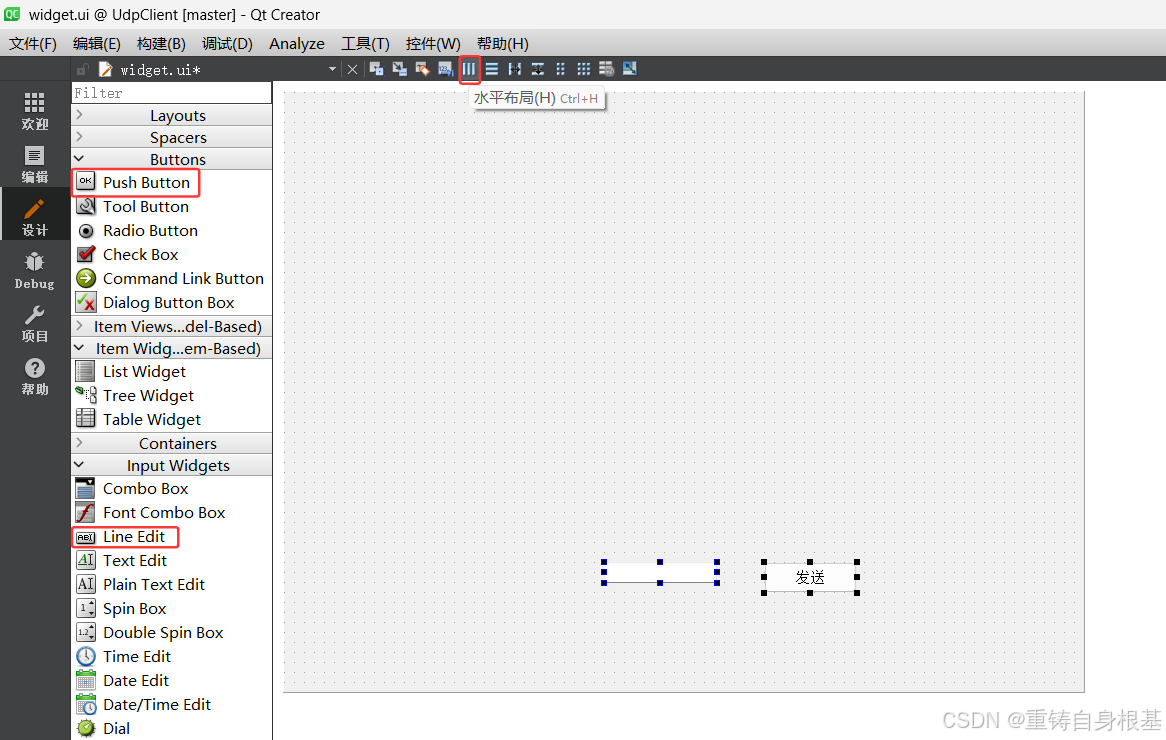Select the Edit Widgets mode icon
The height and width of the screenshot is (740, 1166).
376,69
